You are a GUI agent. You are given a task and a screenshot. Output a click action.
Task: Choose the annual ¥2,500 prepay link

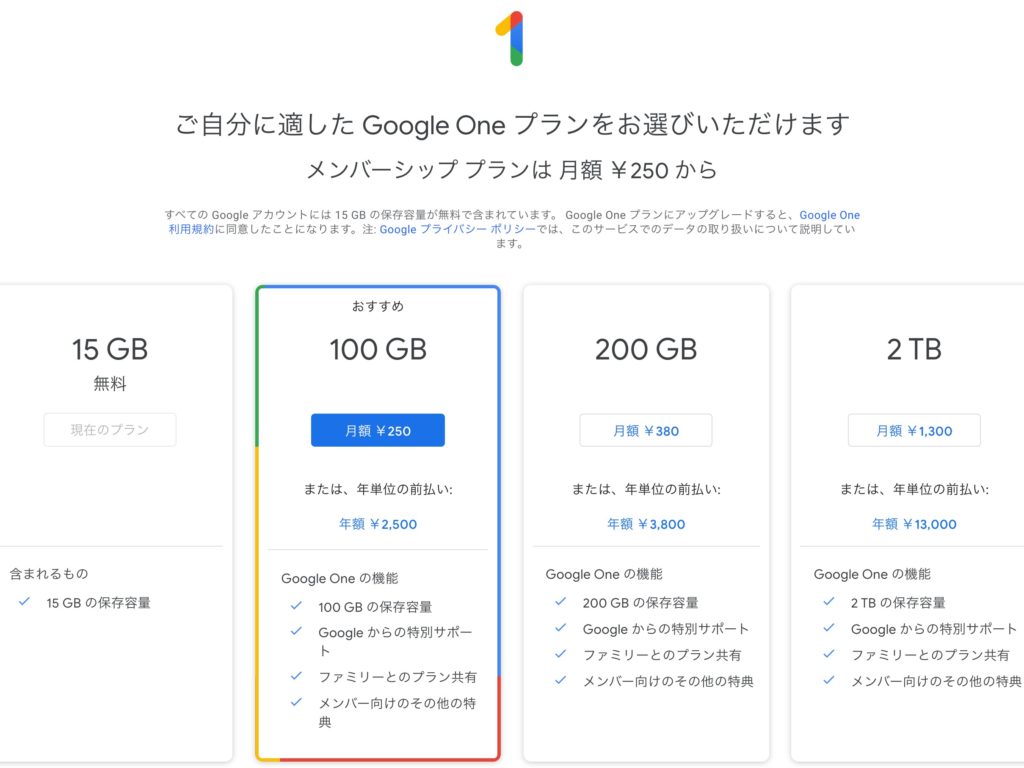point(377,524)
